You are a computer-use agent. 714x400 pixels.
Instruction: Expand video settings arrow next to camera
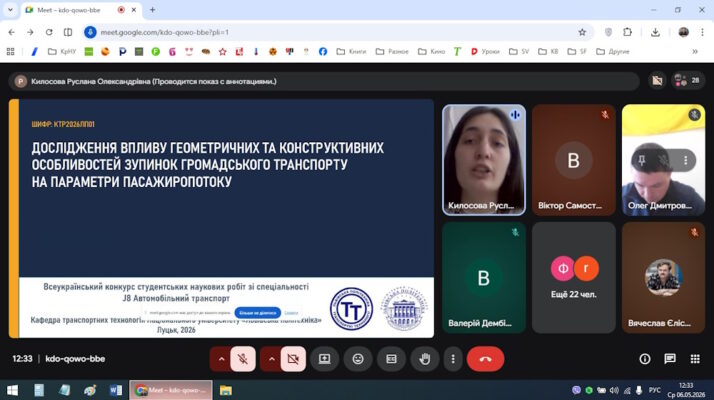[271, 359]
